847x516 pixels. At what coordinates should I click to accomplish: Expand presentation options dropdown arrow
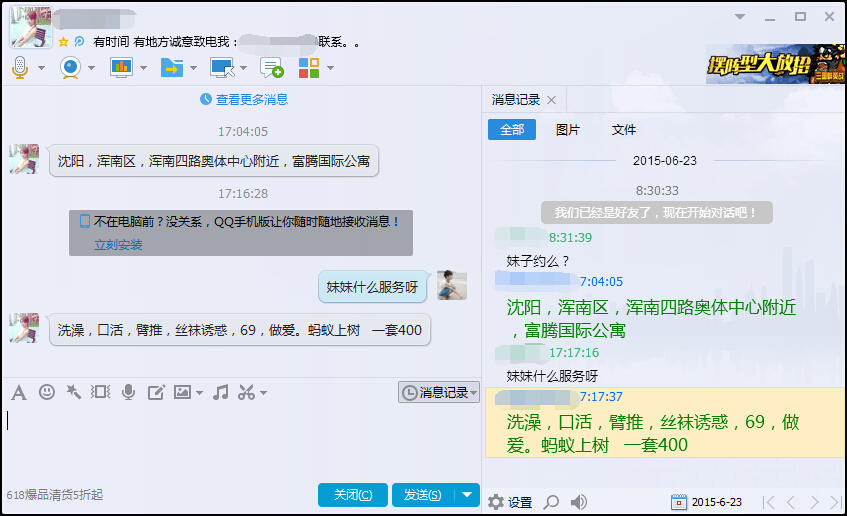143,68
